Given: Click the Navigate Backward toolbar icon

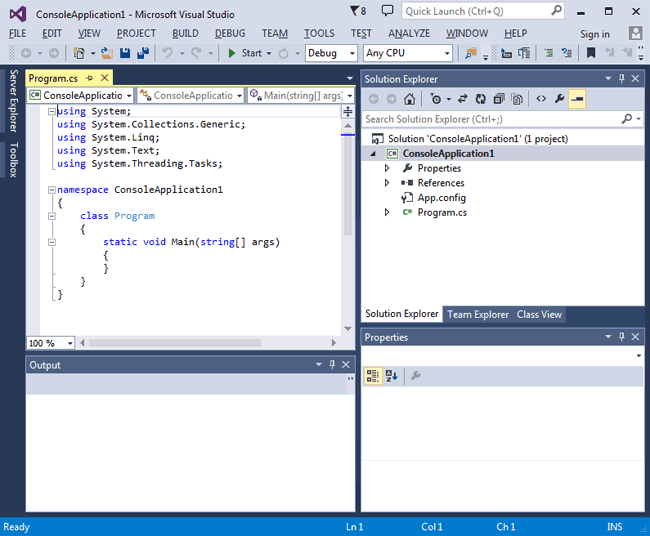Looking at the screenshot, I should click(26, 53).
